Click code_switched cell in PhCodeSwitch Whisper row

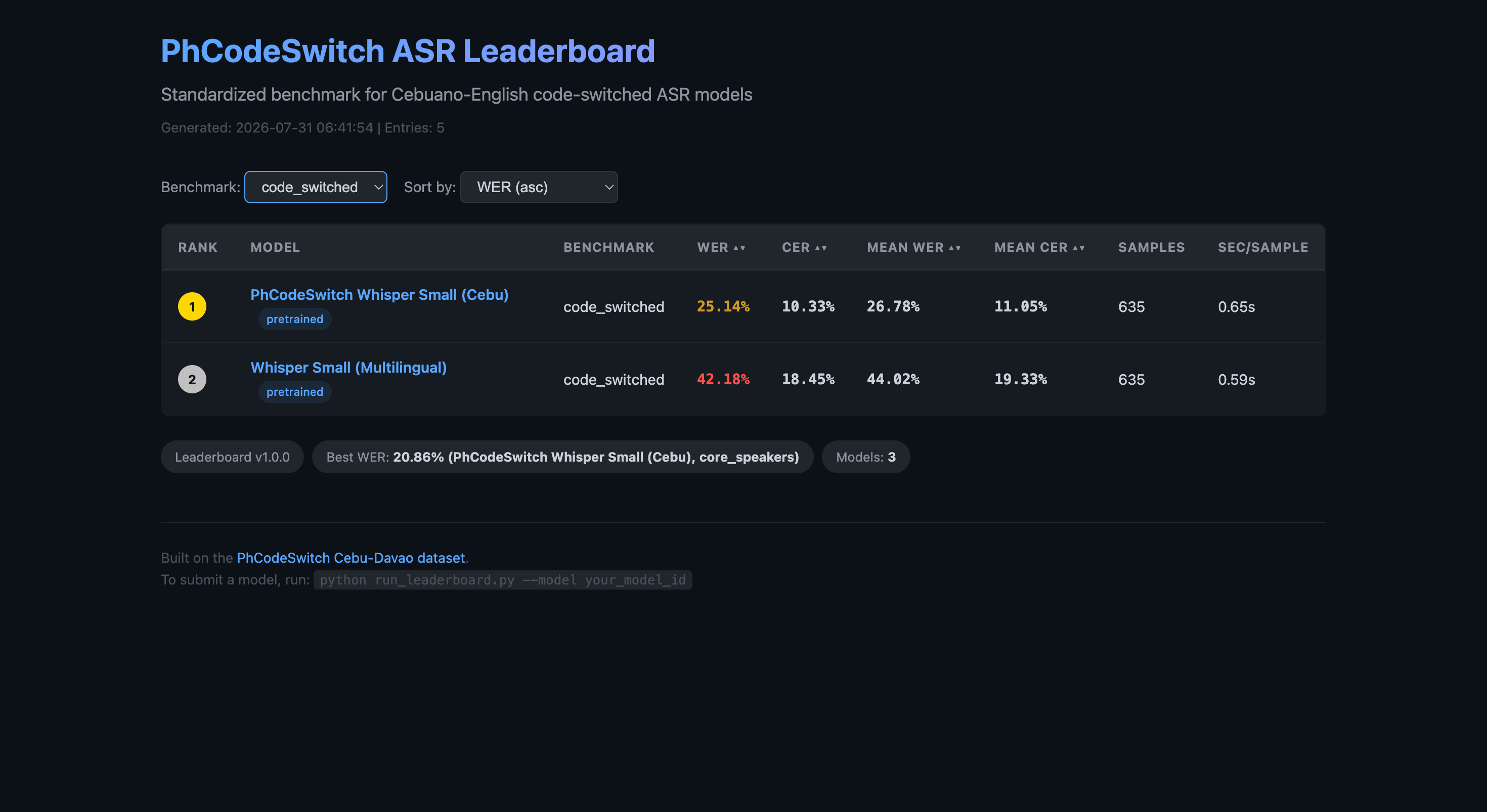click(614, 306)
